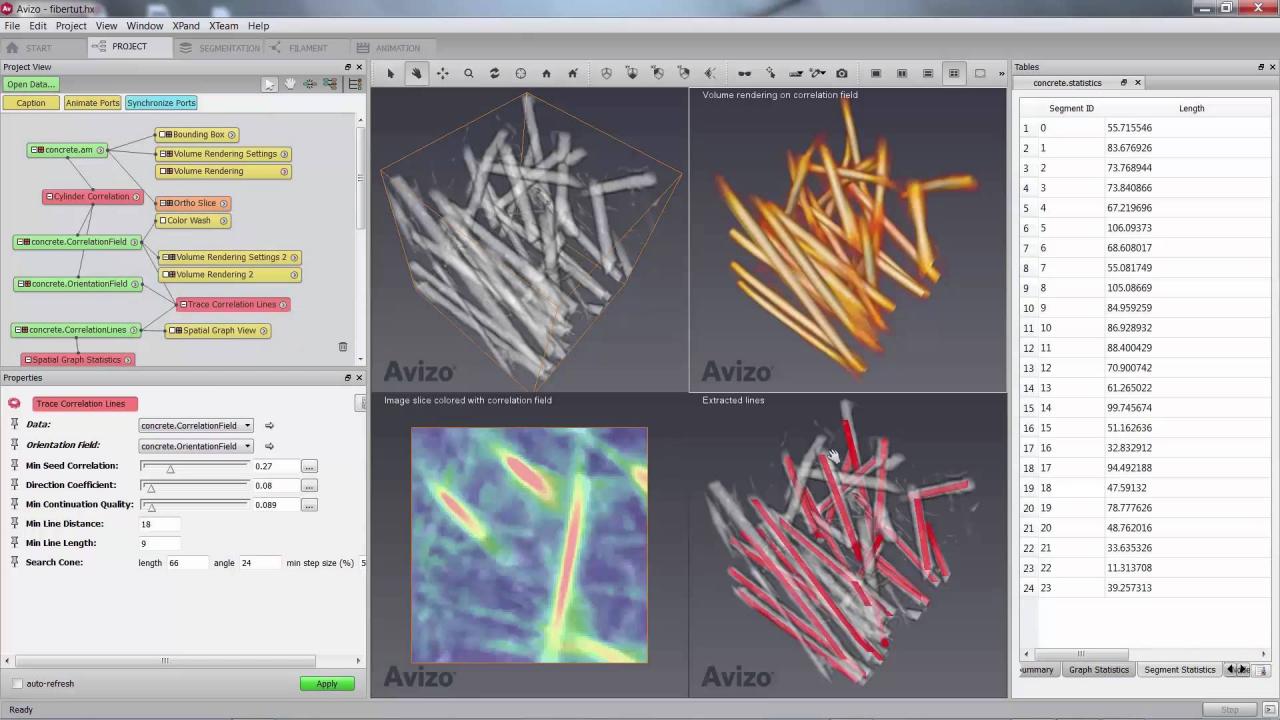Screen dimensions: 1280x720
Task: Select the Interact arrow tool in viewer toolbar
Action: (x=391, y=73)
